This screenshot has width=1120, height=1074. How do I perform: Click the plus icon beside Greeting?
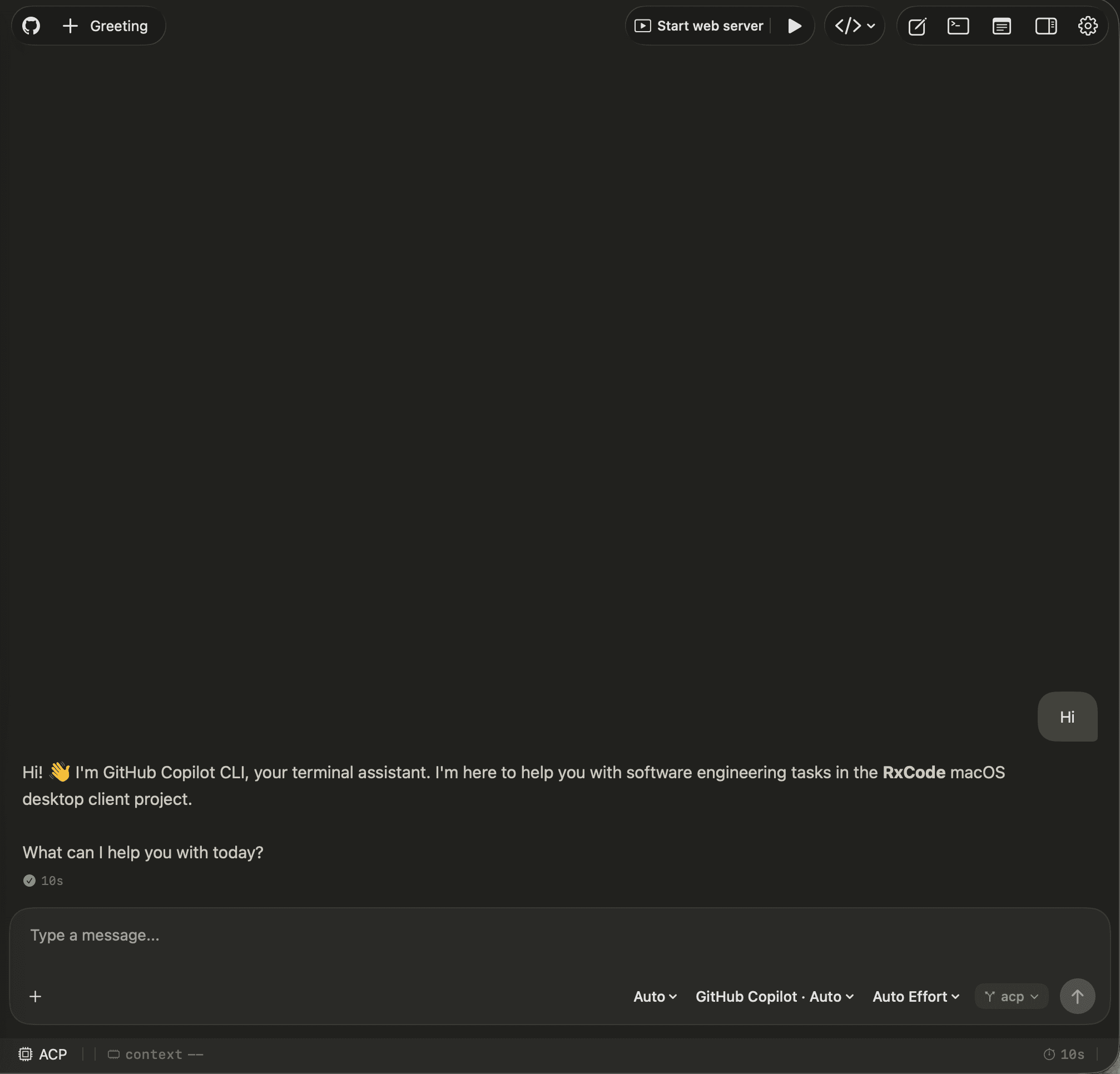pyautogui.click(x=70, y=26)
